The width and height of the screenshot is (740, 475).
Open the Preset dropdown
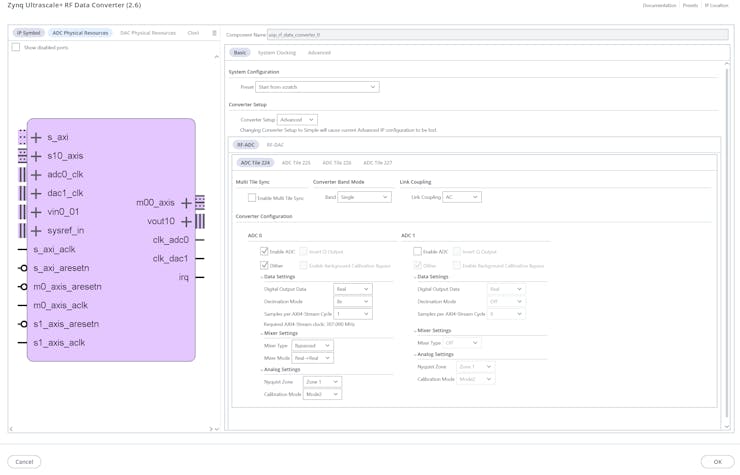click(317, 87)
